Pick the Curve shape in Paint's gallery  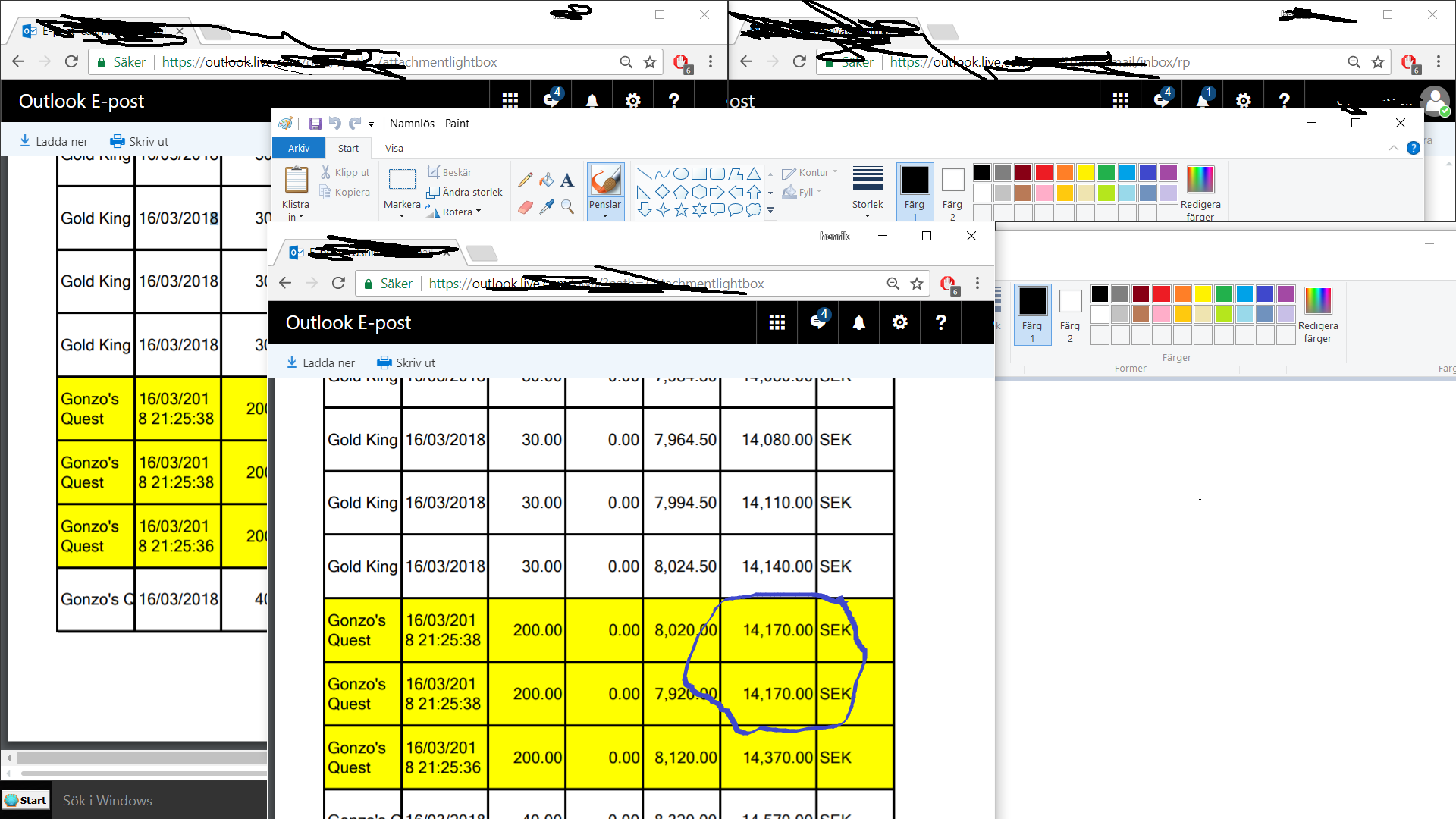663,174
